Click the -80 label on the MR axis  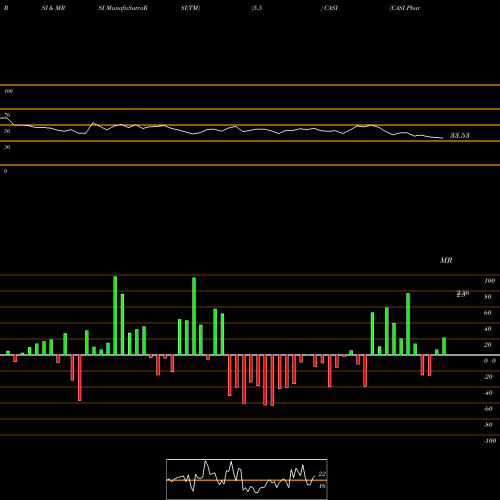(x=488, y=425)
